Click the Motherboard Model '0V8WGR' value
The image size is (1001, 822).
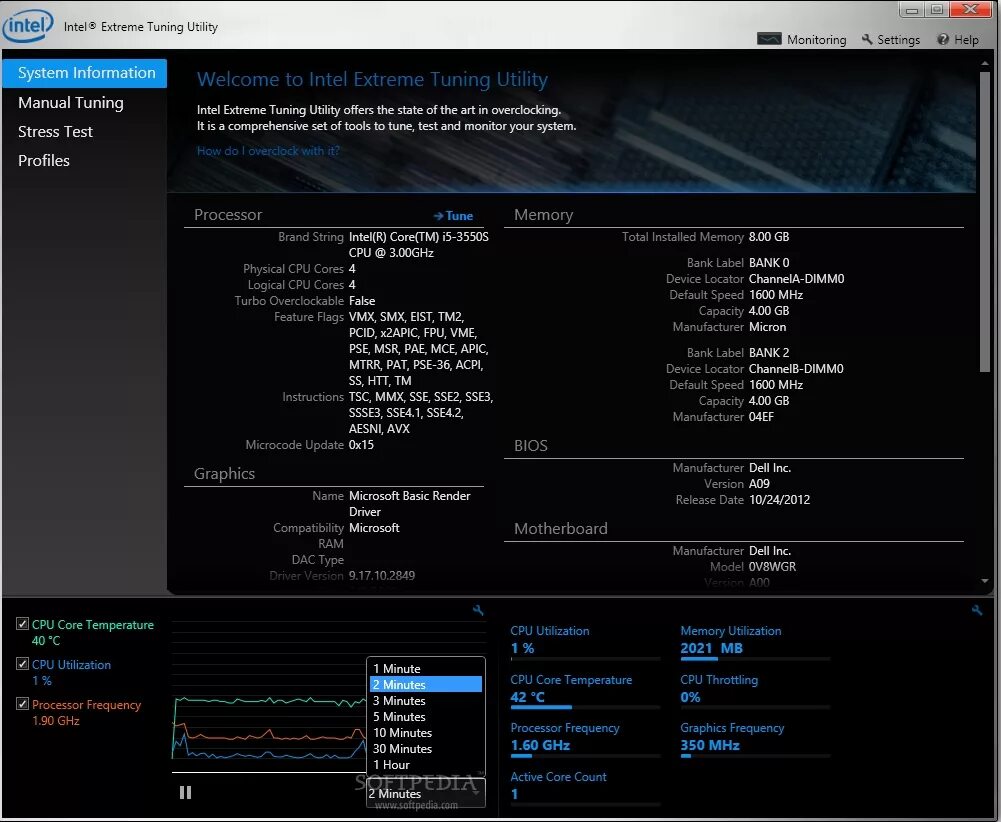(772, 567)
